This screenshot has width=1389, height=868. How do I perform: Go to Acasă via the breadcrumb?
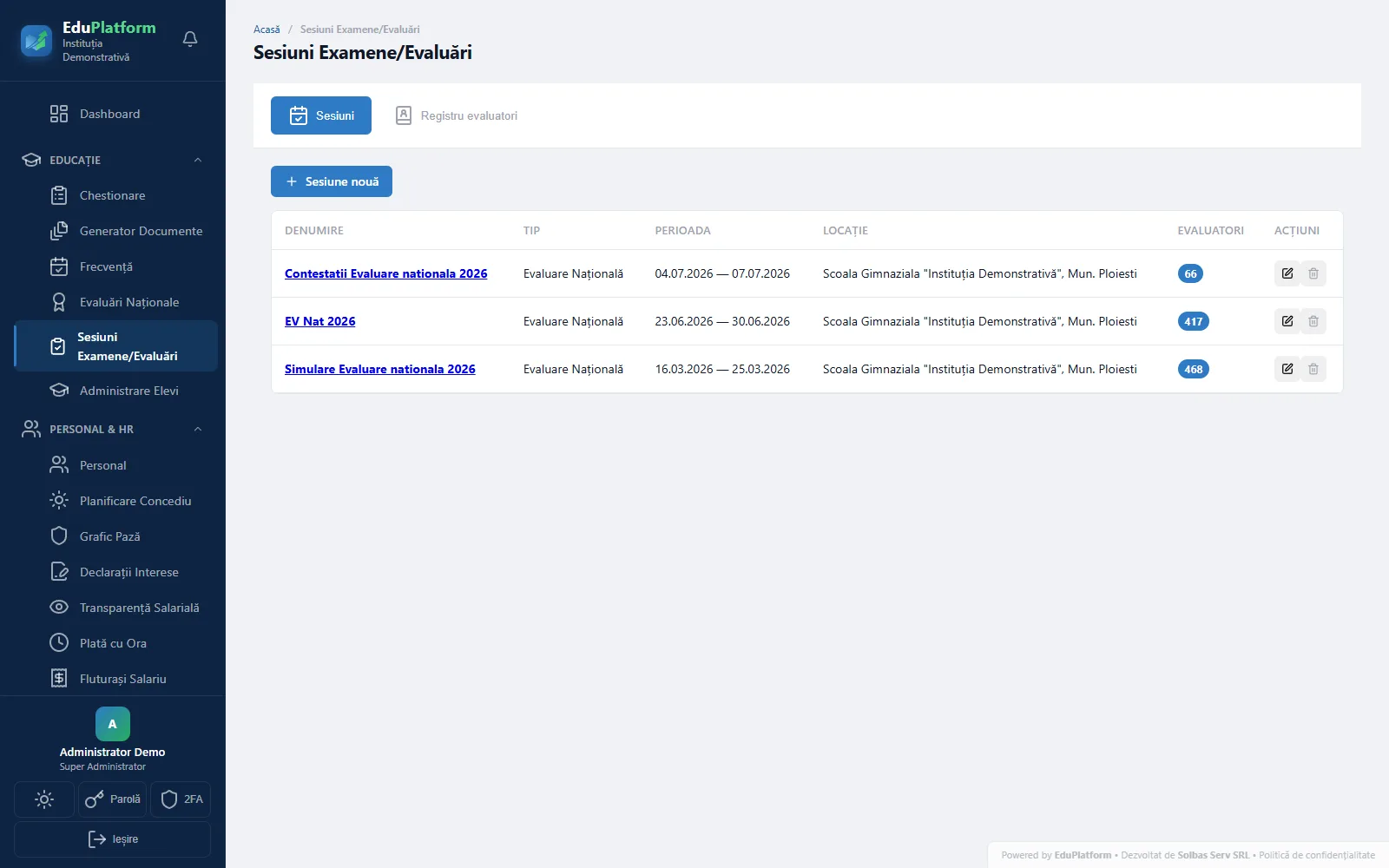(x=267, y=30)
